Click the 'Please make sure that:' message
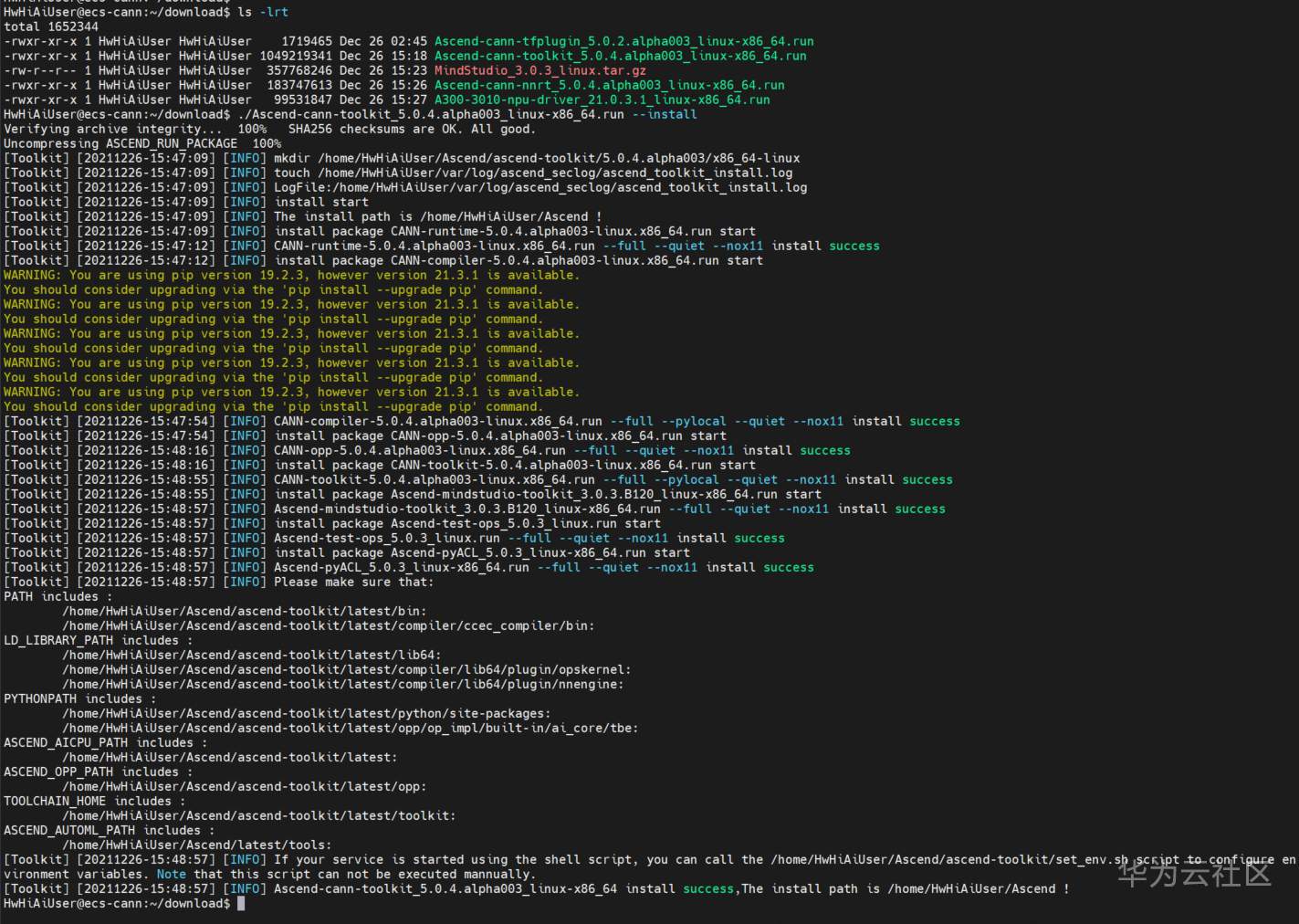 pos(354,582)
